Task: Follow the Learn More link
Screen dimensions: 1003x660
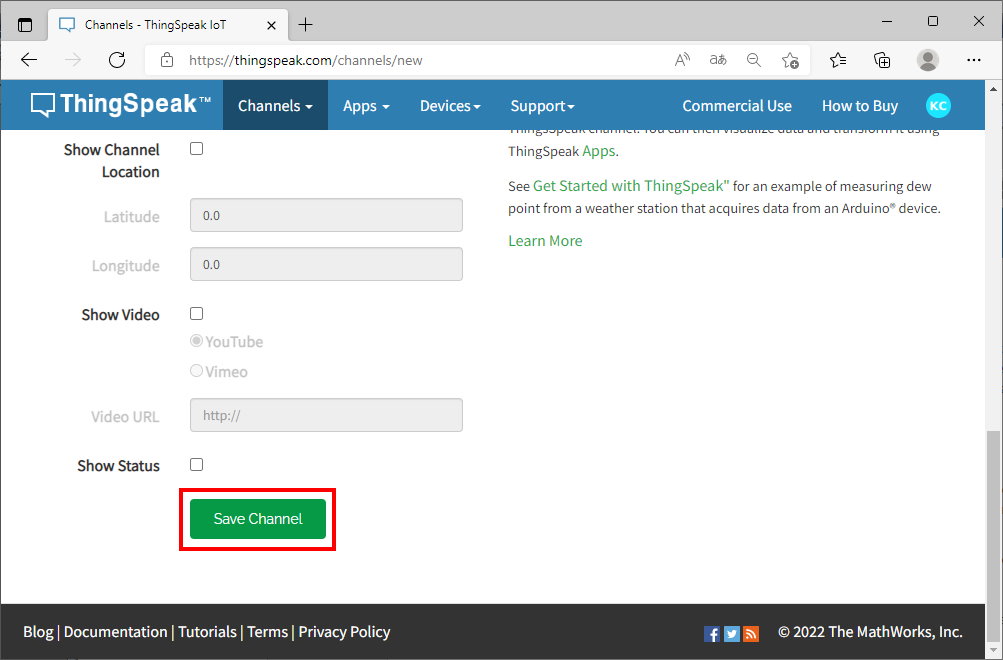Action: [x=545, y=241]
